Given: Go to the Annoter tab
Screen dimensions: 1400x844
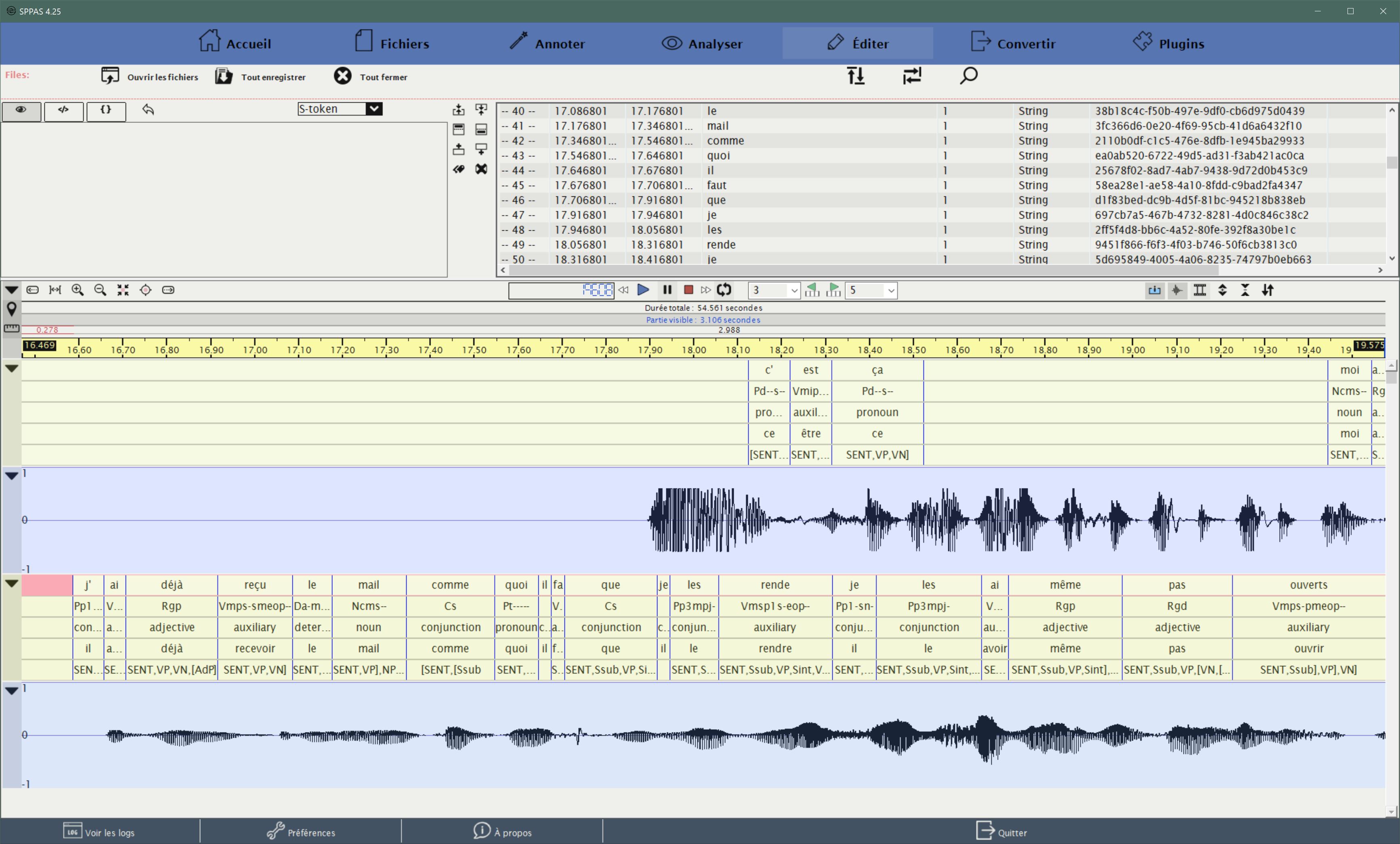Looking at the screenshot, I should tap(547, 43).
